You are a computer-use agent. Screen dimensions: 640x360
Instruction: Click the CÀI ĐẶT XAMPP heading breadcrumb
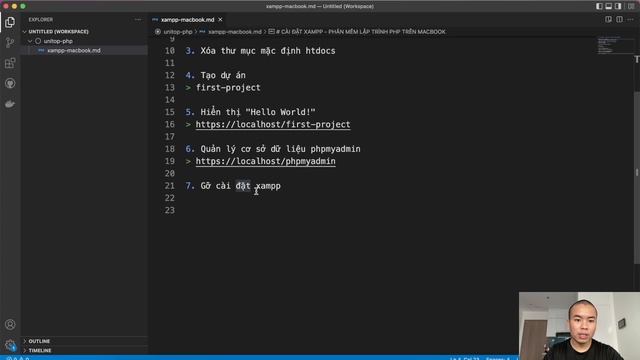(361, 31)
